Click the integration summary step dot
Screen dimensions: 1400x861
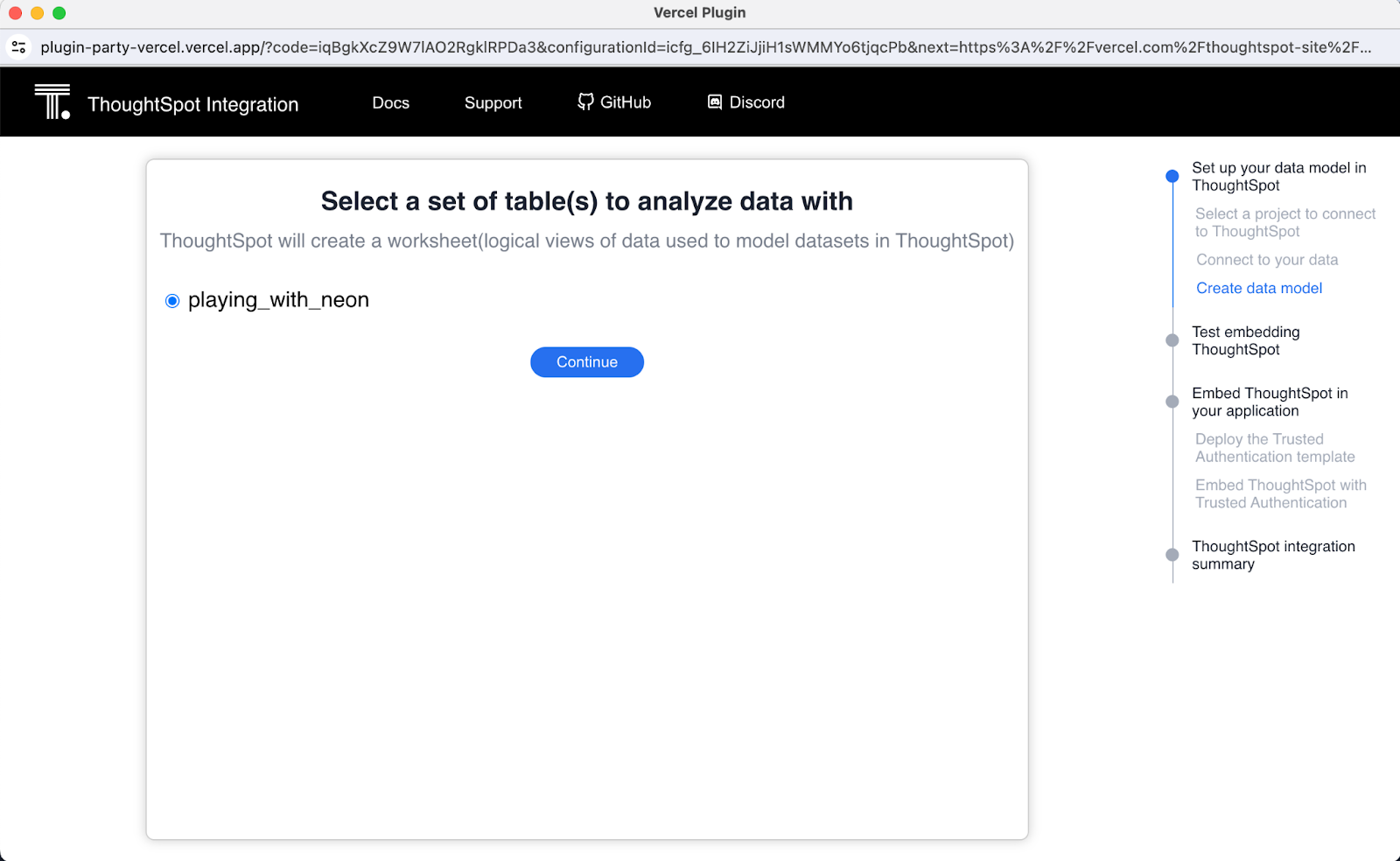click(x=1172, y=555)
